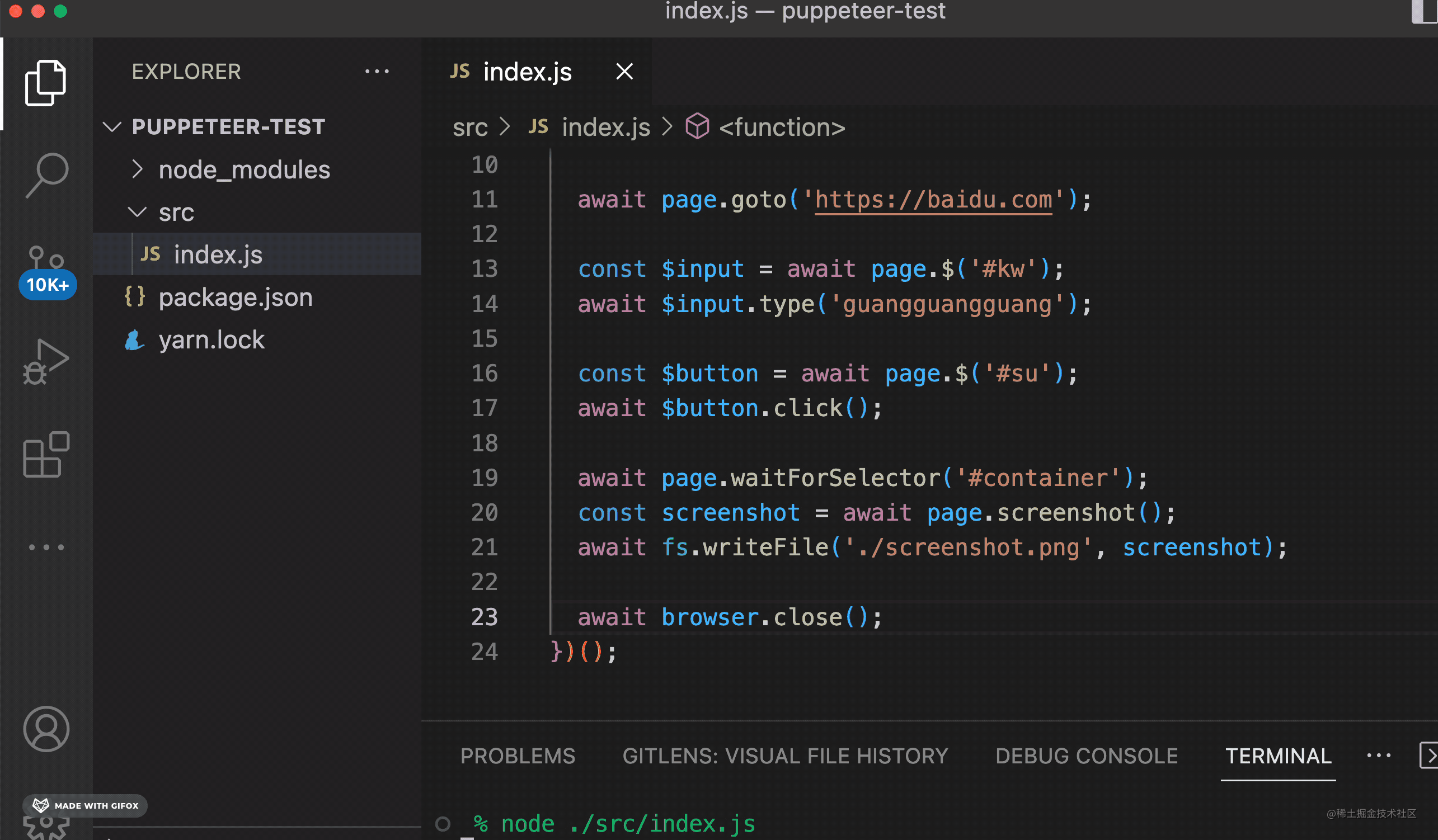Open the Run and Debug view
Image resolution: width=1438 pixels, height=840 pixels.
46,361
